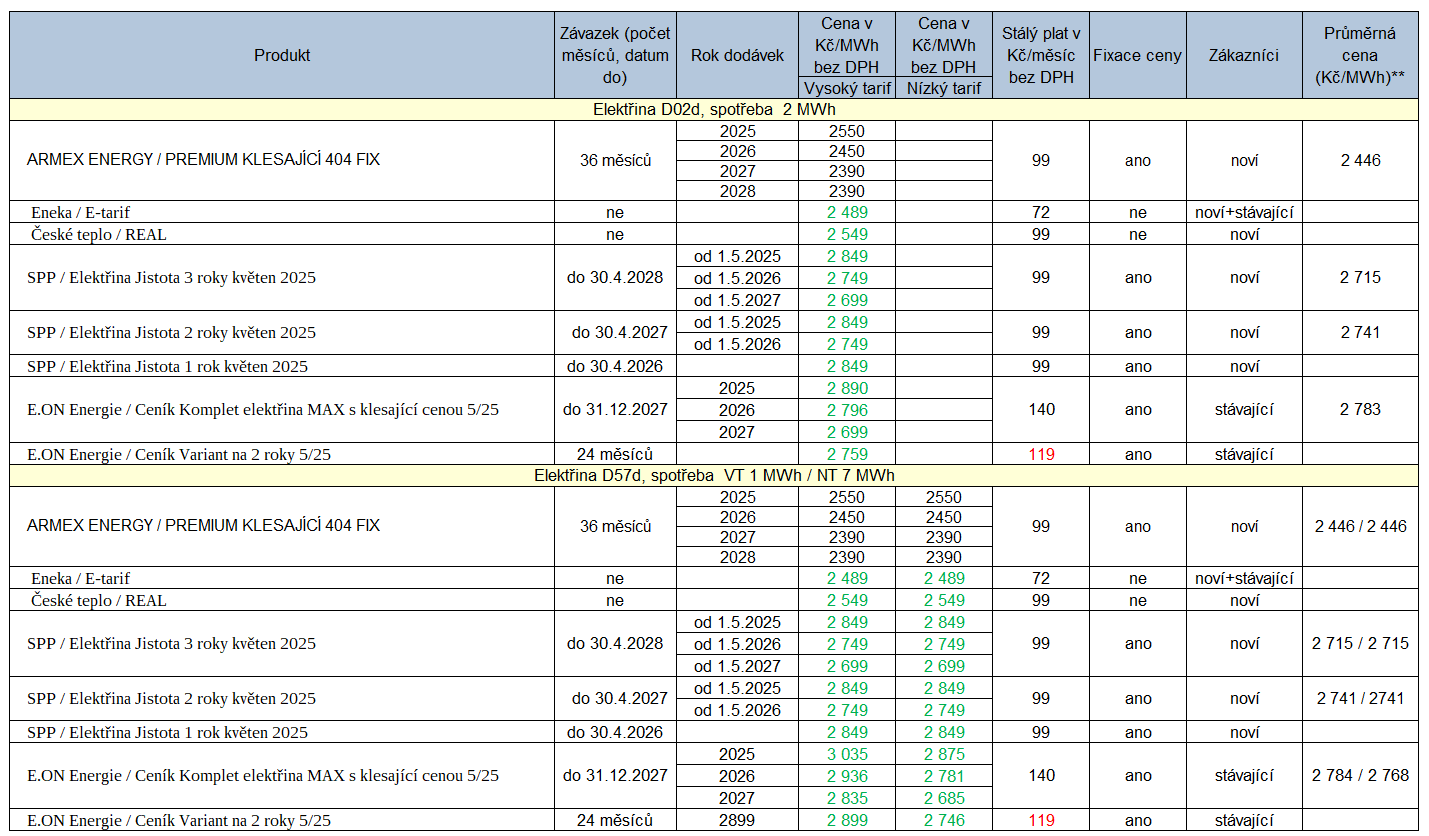Select the Vysoký tarif subheader
This screenshot has height=836, width=1429.
[x=847, y=88]
